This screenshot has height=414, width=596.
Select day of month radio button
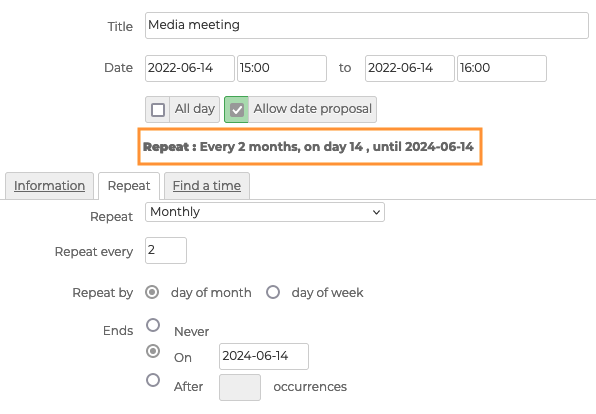click(x=152, y=292)
